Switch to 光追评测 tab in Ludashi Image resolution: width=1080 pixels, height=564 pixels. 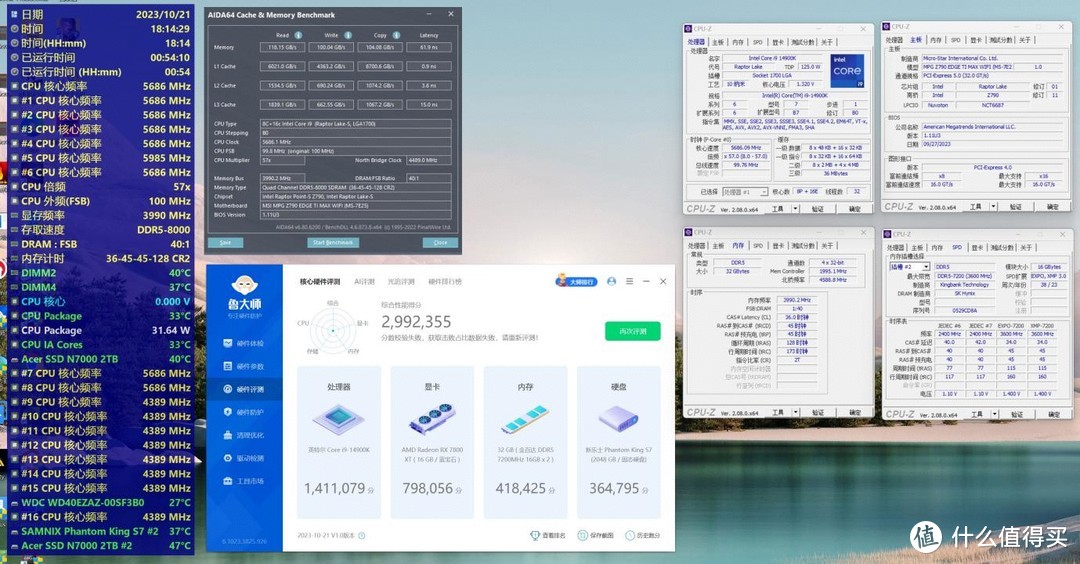click(x=401, y=282)
